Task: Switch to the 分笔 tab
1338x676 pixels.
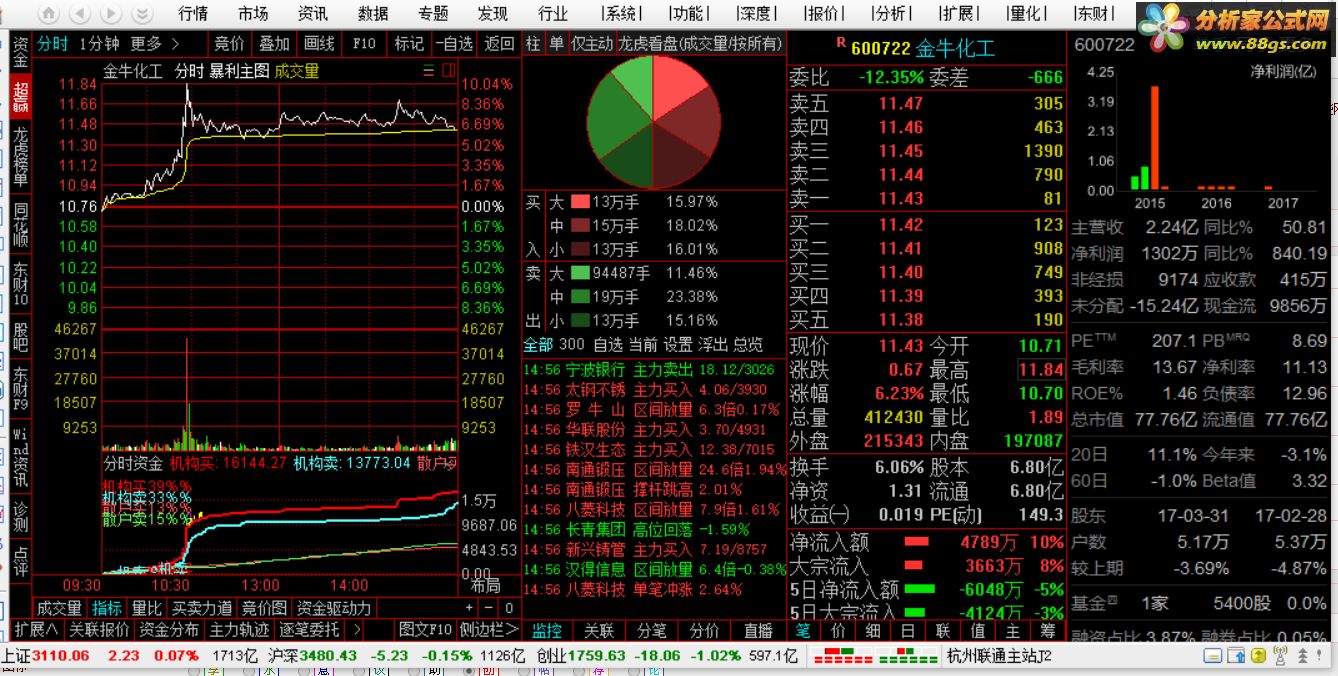Action: click(x=652, y=630)
